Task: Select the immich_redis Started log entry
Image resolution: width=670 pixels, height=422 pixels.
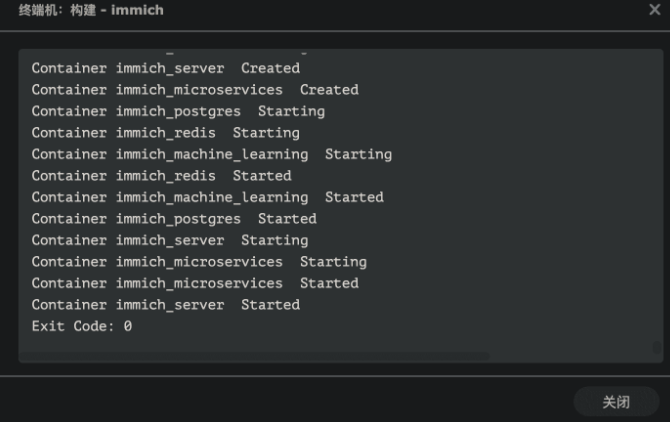Action: (x=161, y=176)
